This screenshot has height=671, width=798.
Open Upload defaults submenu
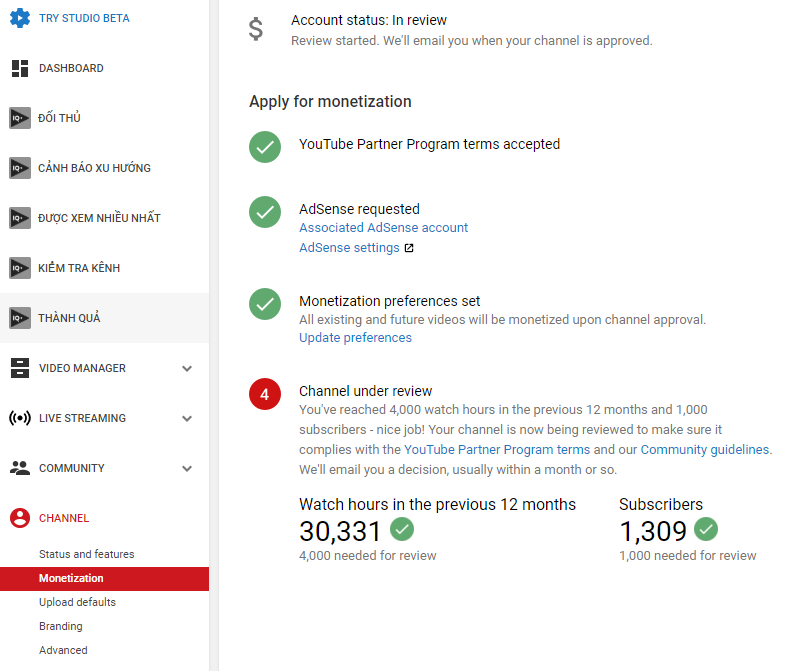pos(77,602)
